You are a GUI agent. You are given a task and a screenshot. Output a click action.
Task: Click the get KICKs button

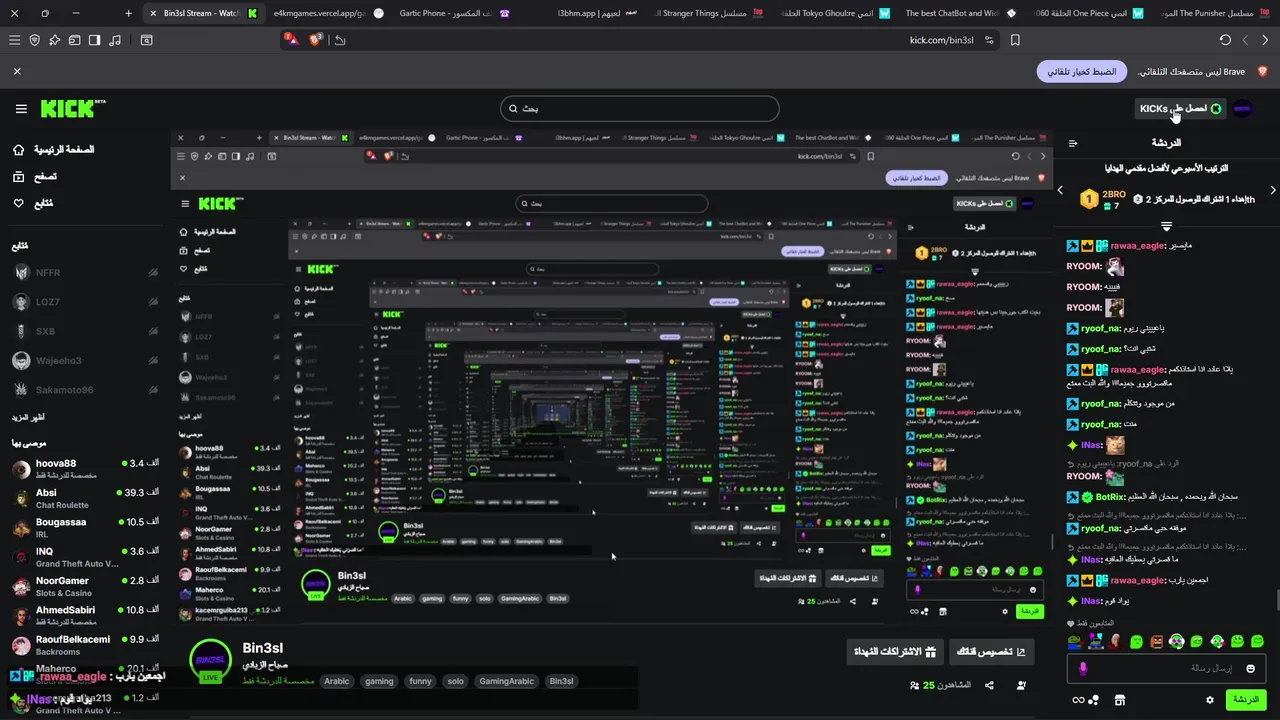tap(1180, 108)
